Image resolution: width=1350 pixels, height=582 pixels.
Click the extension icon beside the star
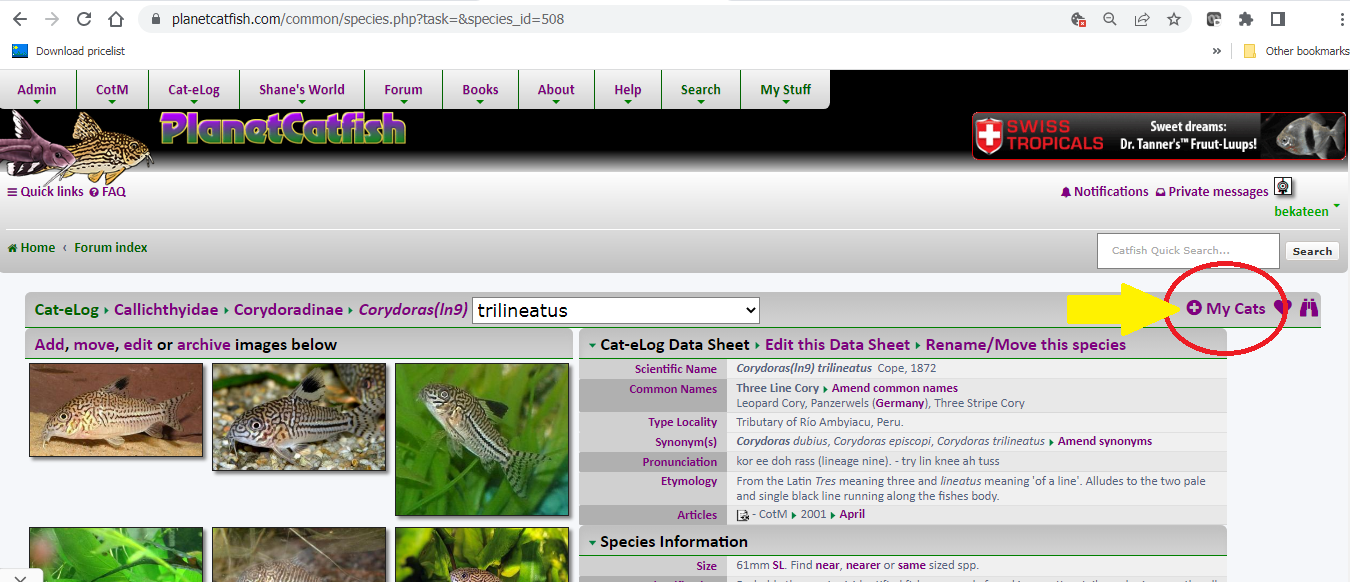click(x=1214, y=19)
